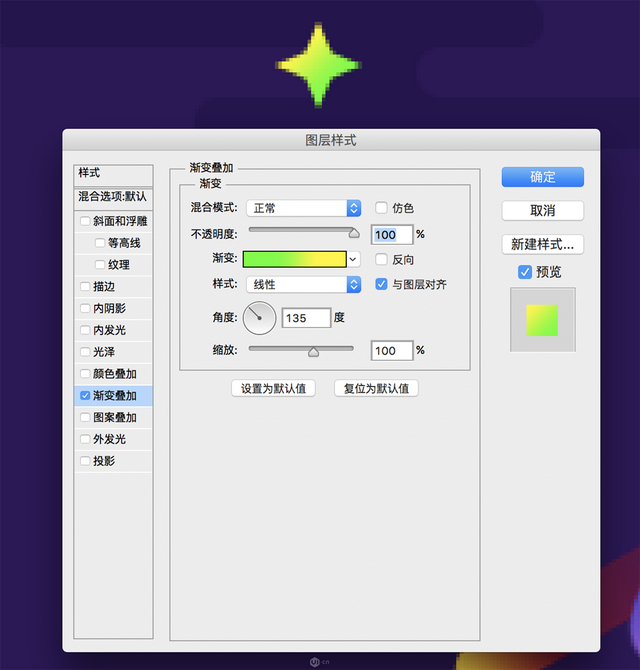This screenshot has height=670, width=640.
Task: Click the 角度 input field 135
Action: click(306, 318)
